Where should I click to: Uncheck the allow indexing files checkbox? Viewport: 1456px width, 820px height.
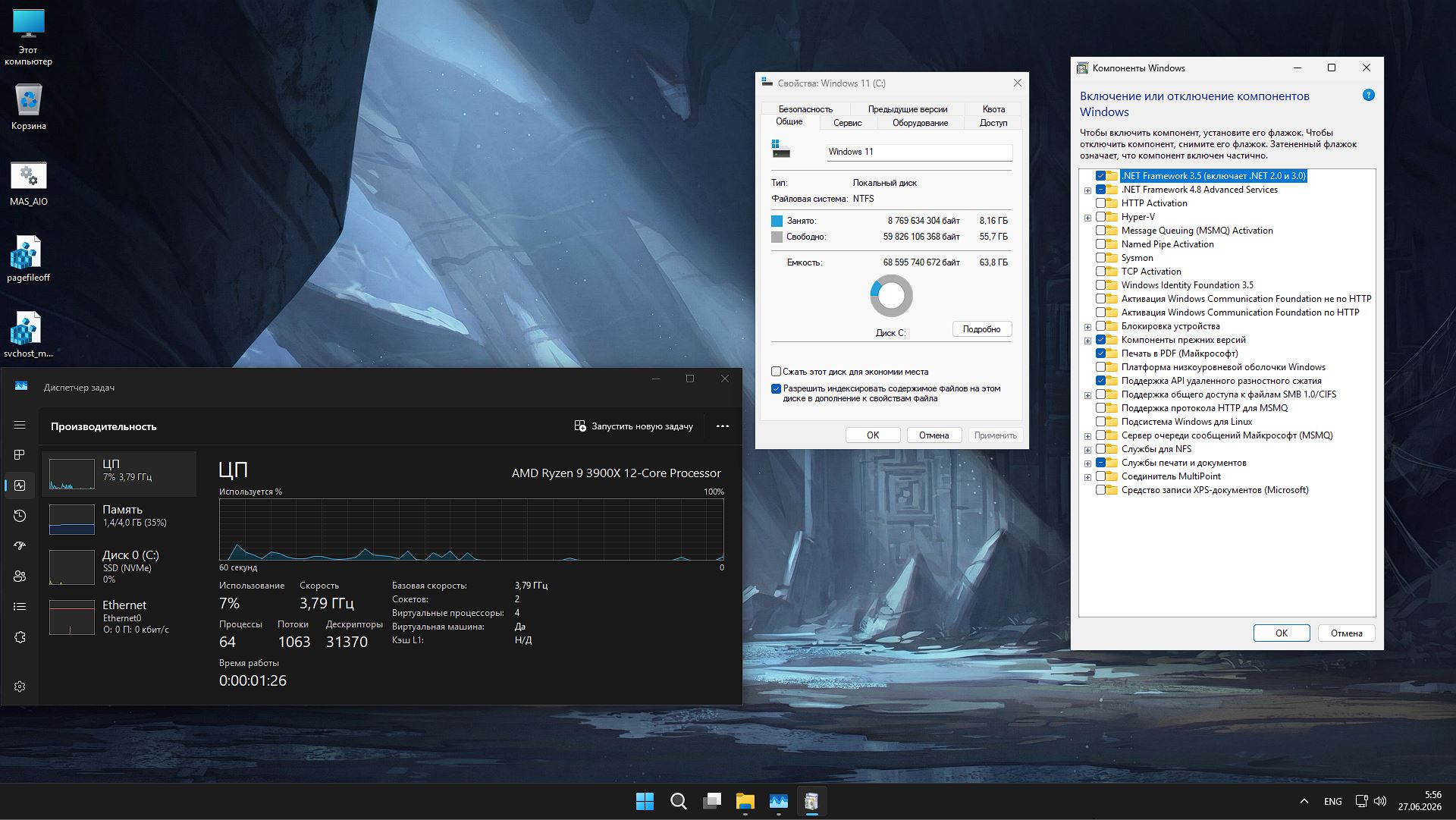tap(776, 389)
